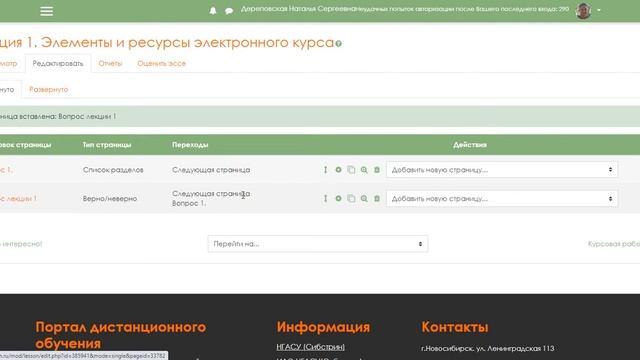The image size is (640, 360).
Task: Open the notifications bell
Action: click(213, 11)
